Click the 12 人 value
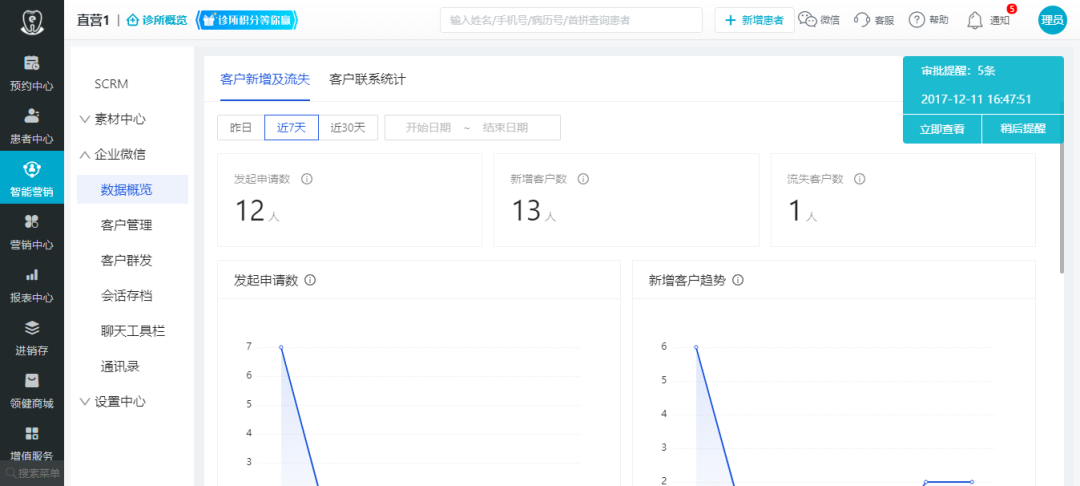This screenshot has width=1080, height=486. pos(257,211)
